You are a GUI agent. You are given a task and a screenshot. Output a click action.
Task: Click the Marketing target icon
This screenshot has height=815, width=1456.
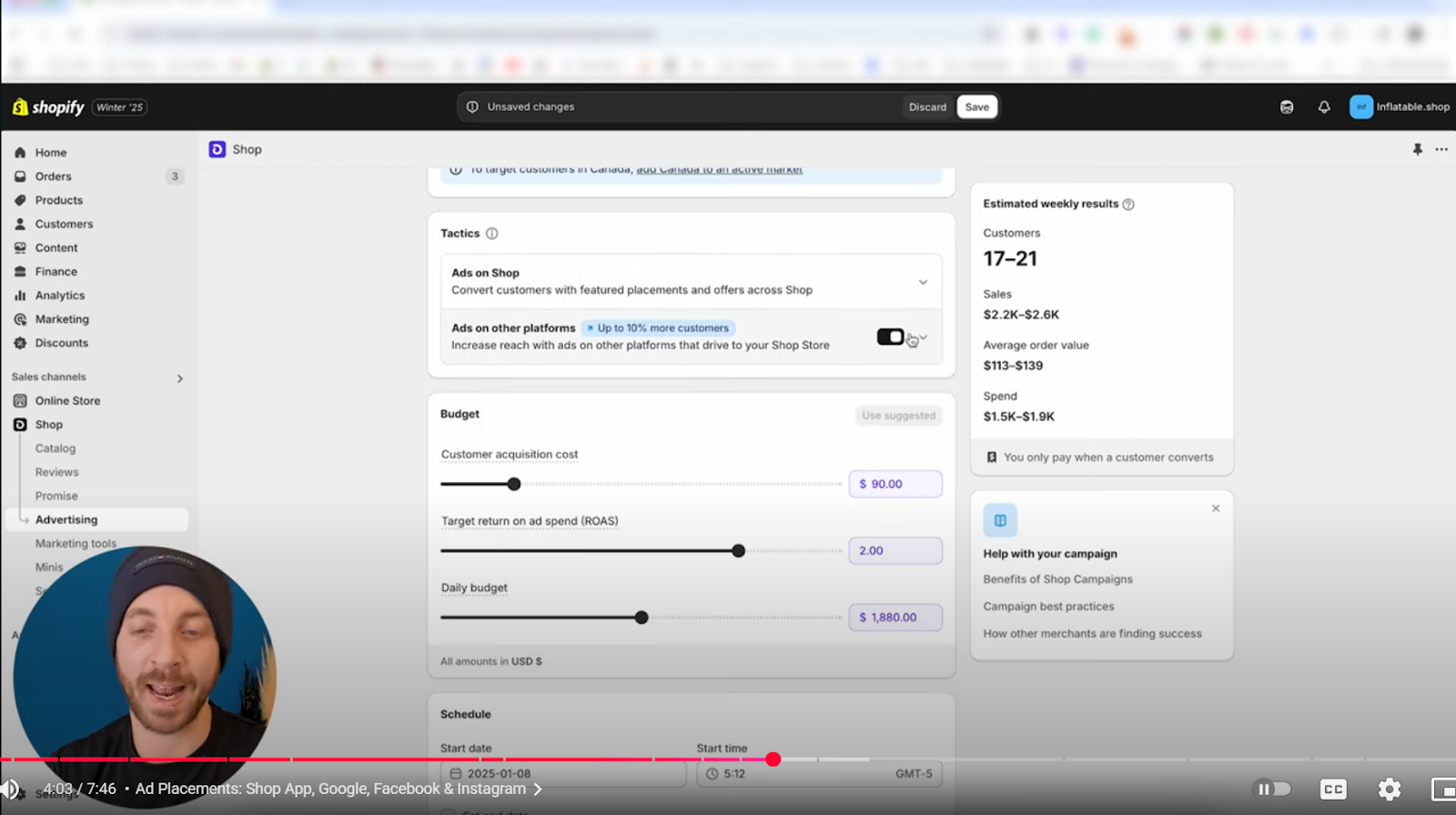pos(20,319)
